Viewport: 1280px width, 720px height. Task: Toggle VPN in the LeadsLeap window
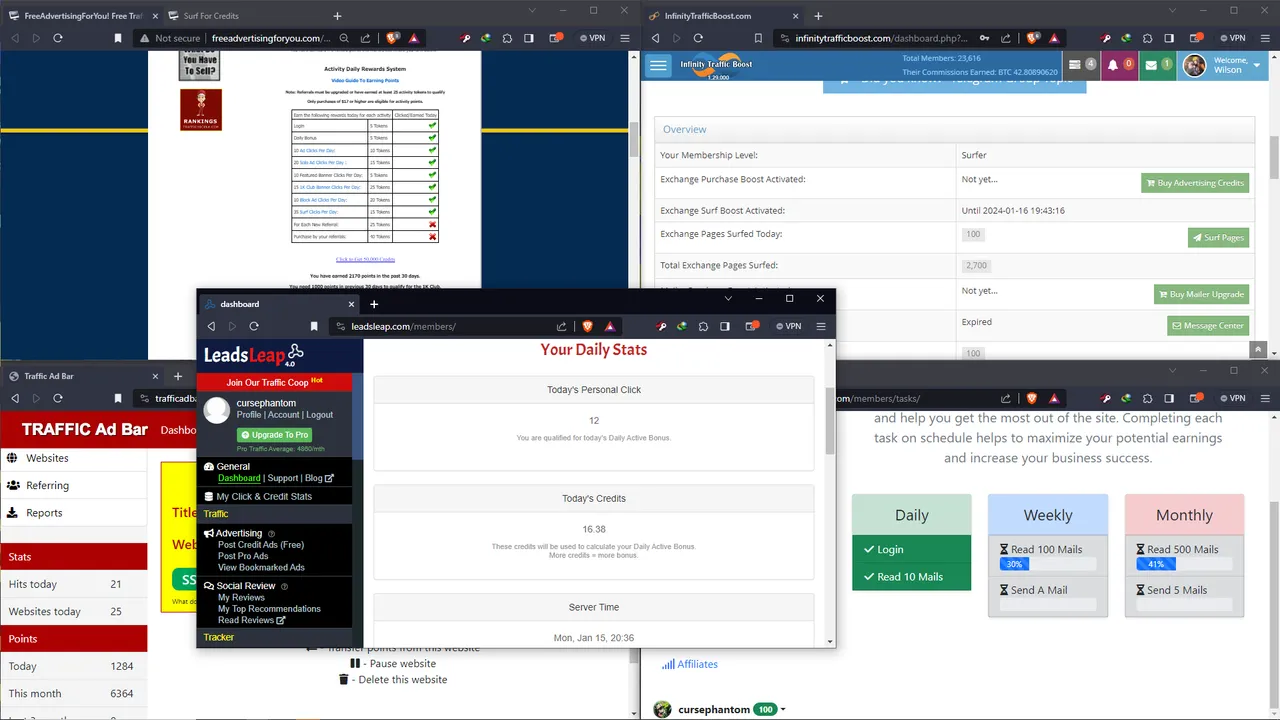pyautogui.click(x=787, y=326)
